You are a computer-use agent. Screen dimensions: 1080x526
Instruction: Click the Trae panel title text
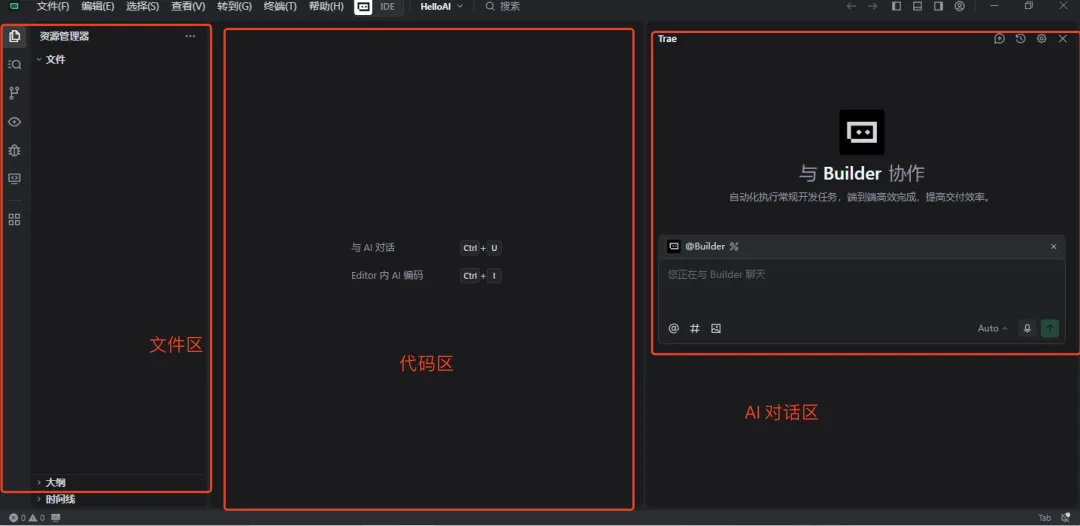[x=667, y=39]
